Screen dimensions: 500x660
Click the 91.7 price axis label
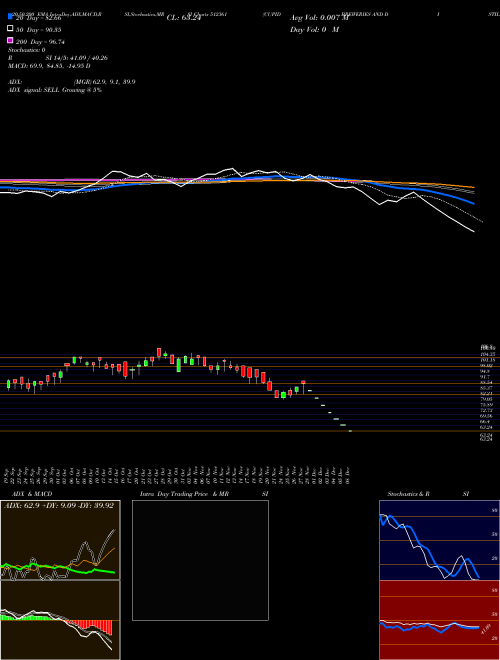[x=485, y=377]
